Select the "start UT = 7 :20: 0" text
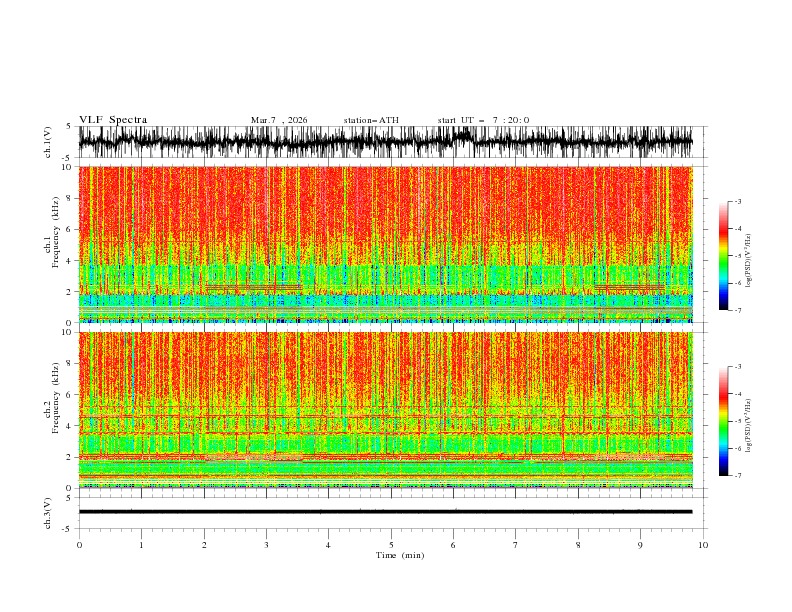This screenshot has height=612, width=792. click(x=483, y=120)
